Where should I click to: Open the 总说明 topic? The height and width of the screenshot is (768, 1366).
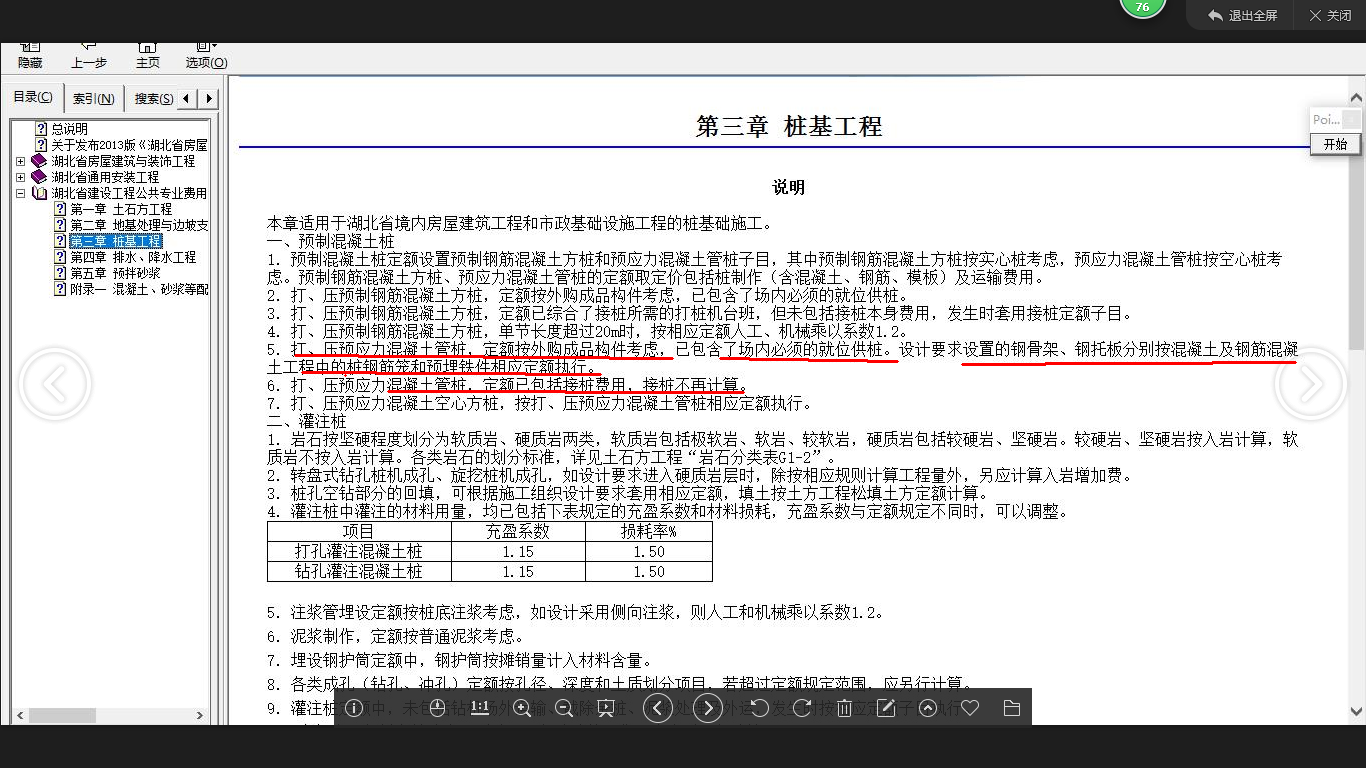(x=69, y=129)
